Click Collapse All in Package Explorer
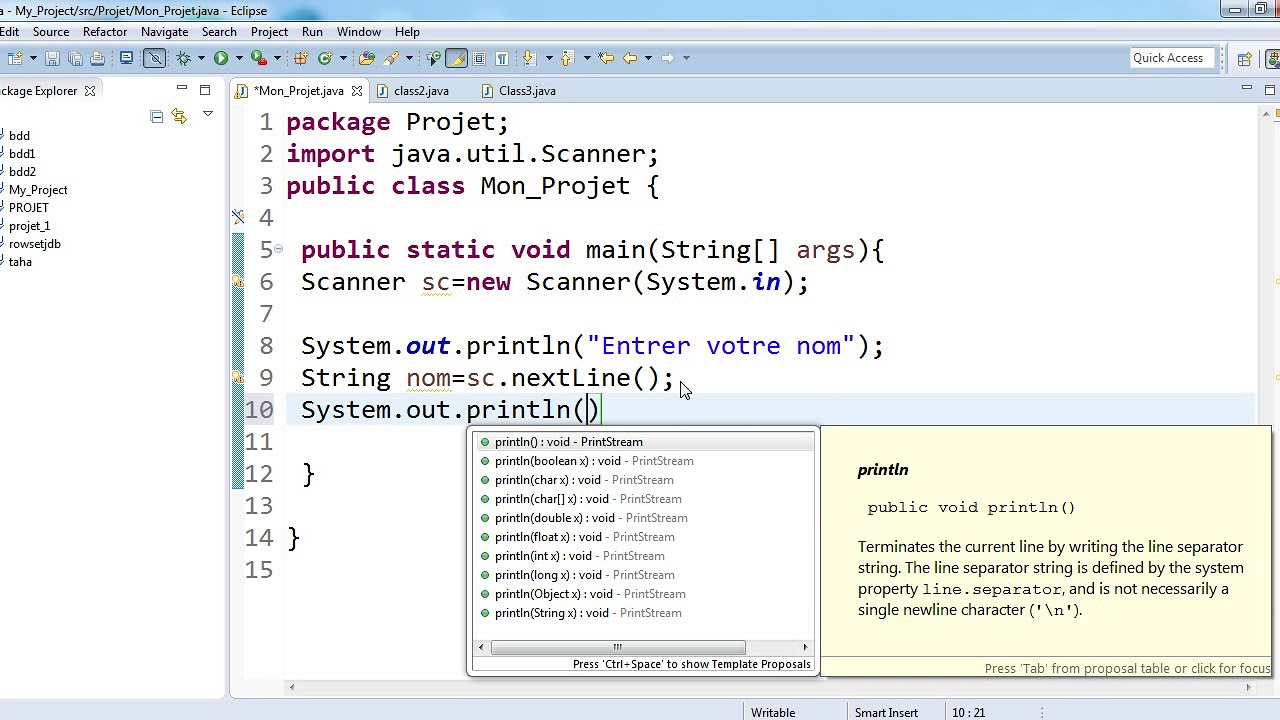The height and width of the screenshot is (720, 1280). click(157, 117)
